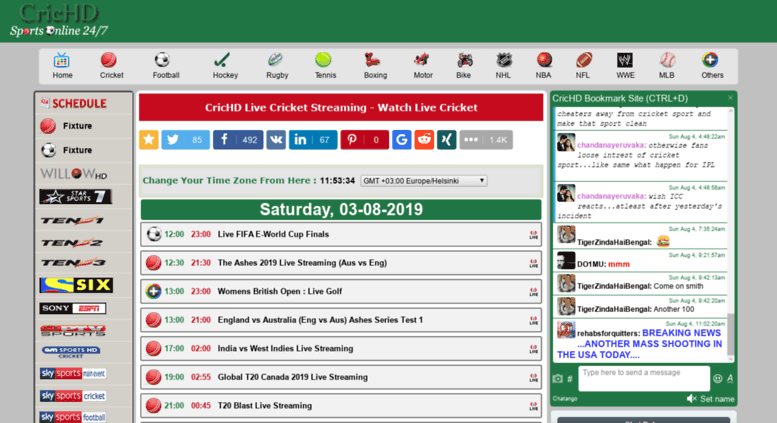Open more share options 1.4K

[486, 140]
